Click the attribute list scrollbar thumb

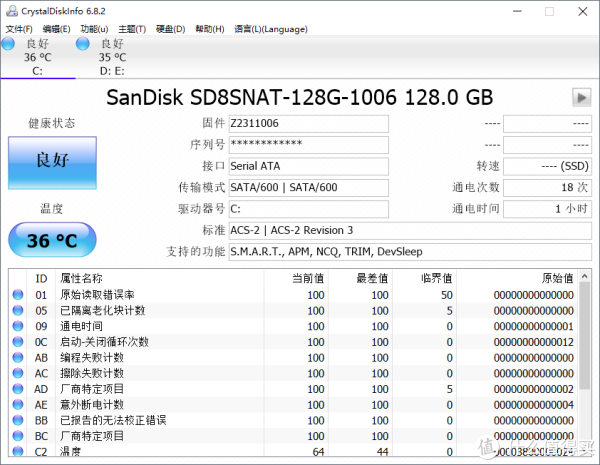click(x=584, y=336)
